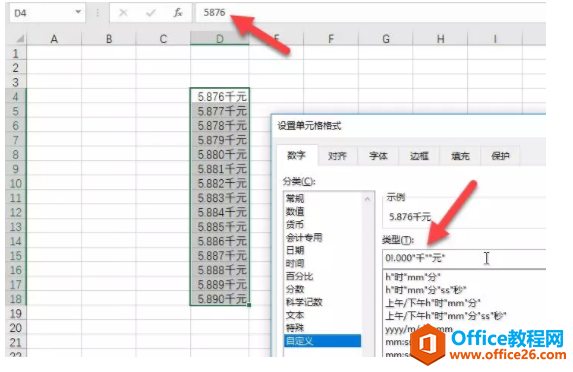Select column B header
Image resolution: width=573 pixels, height=372 pixels.
109,39
